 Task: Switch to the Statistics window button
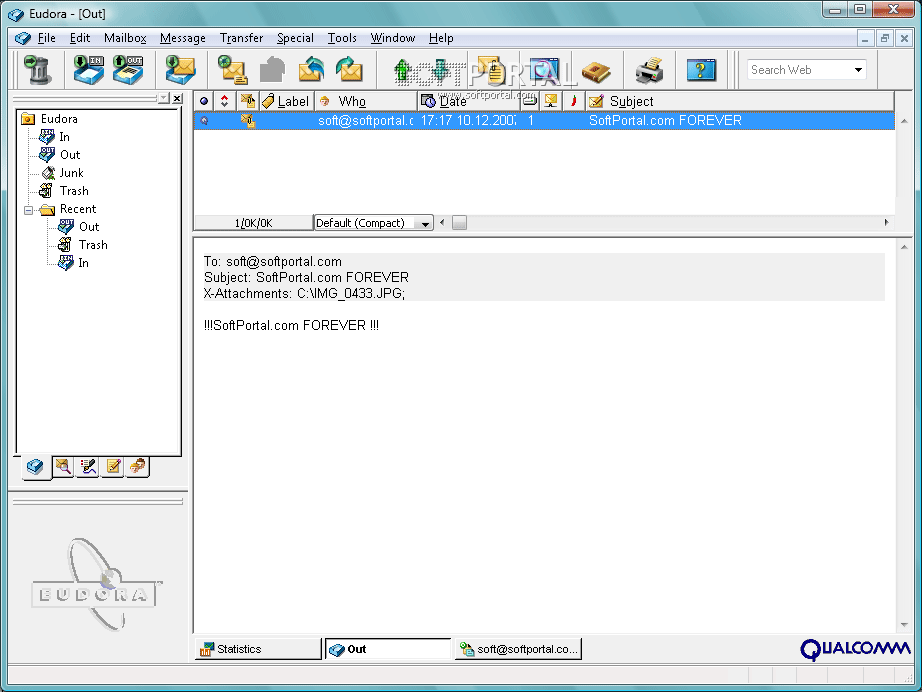click(x=258, y=649)
